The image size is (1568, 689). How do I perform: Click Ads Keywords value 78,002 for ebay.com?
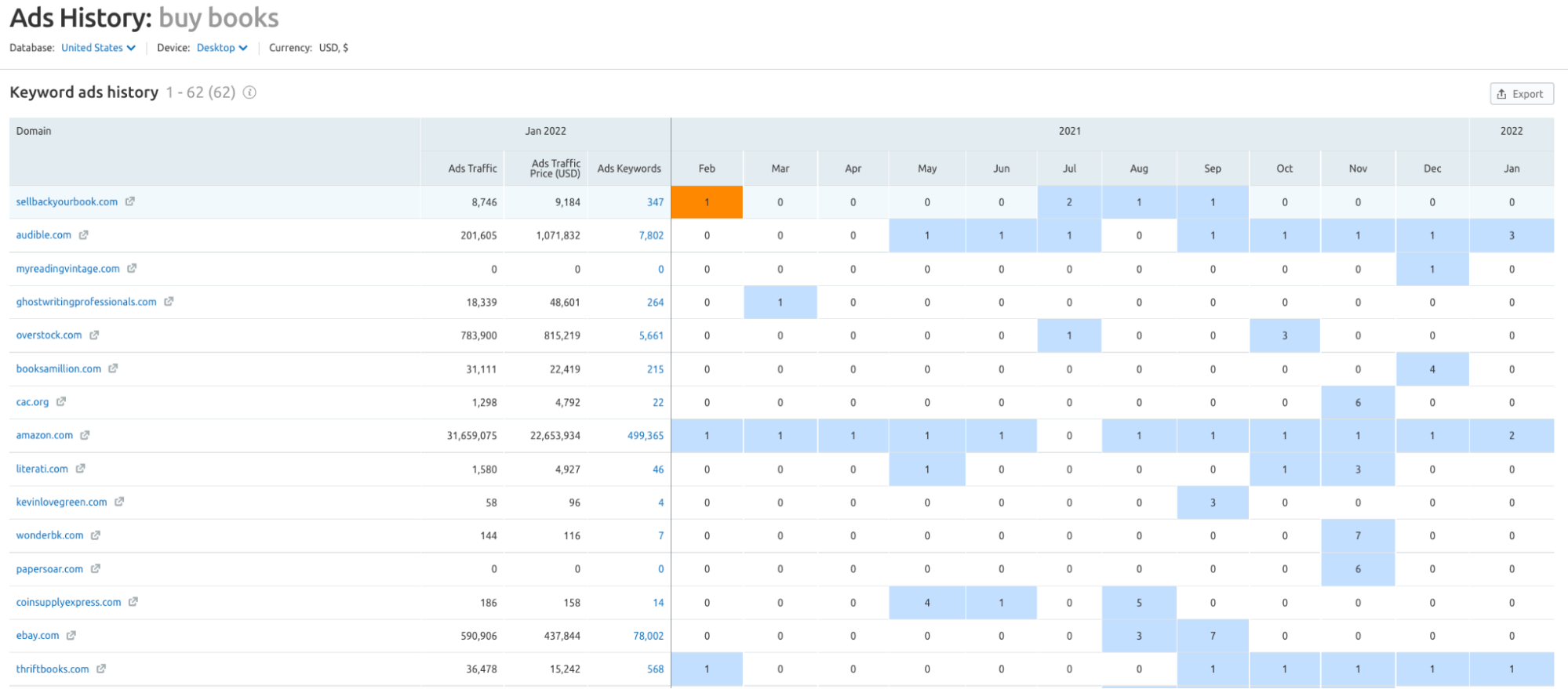648,636
